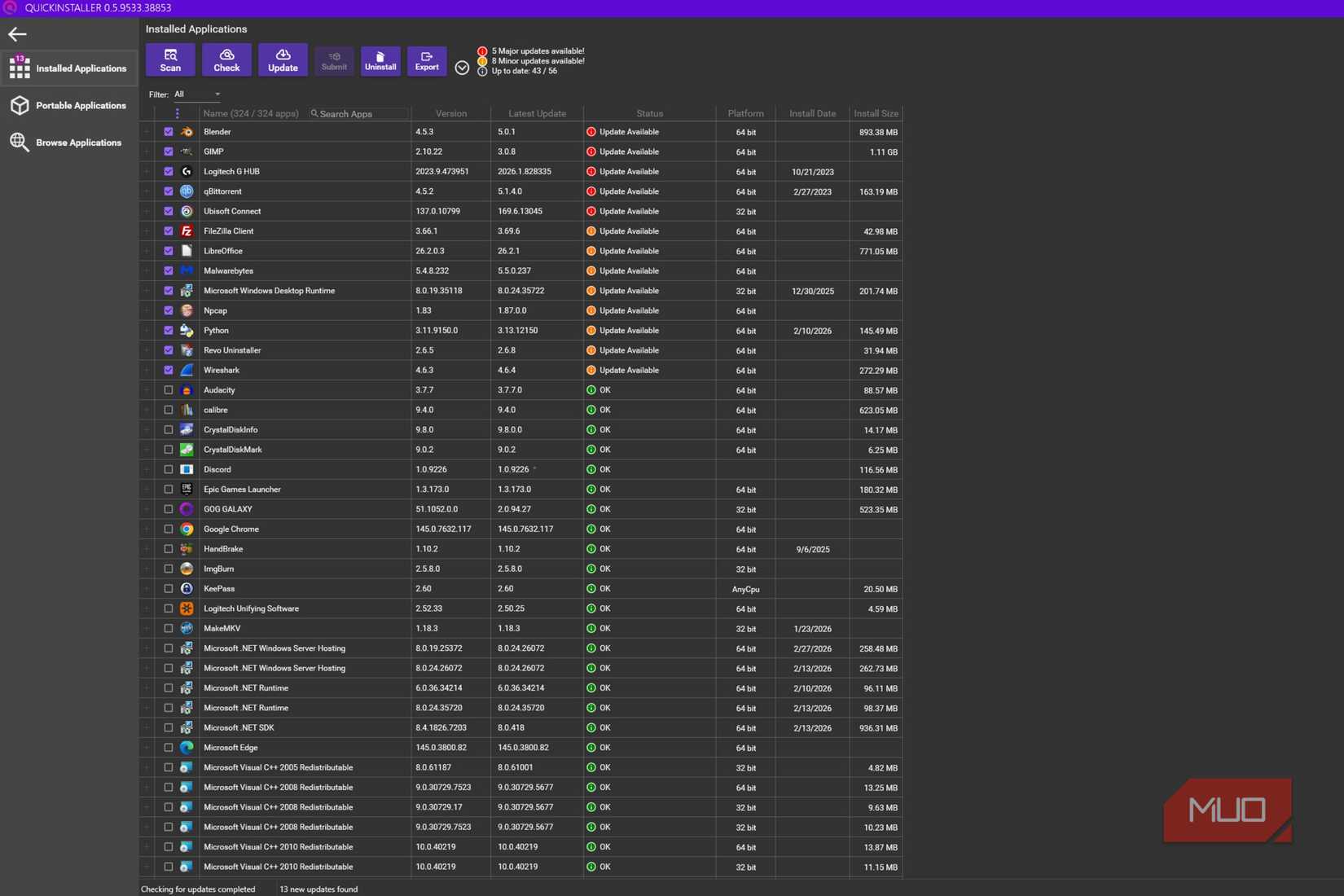The image size is (1344, 896).
Task: Click the Export button
Action: [427, 61]
